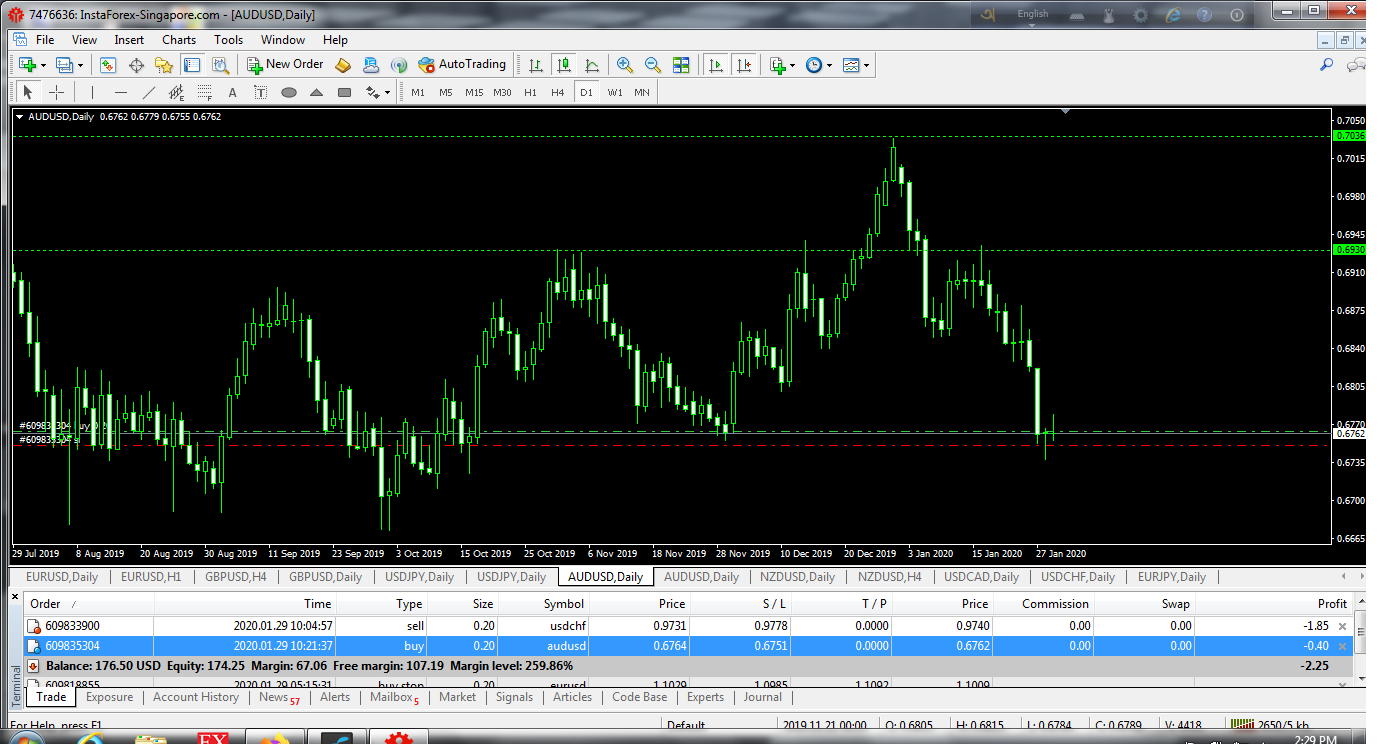Sort orders by Profit column
Viewport: 1382px width, 744px height.
[1273, 604]
